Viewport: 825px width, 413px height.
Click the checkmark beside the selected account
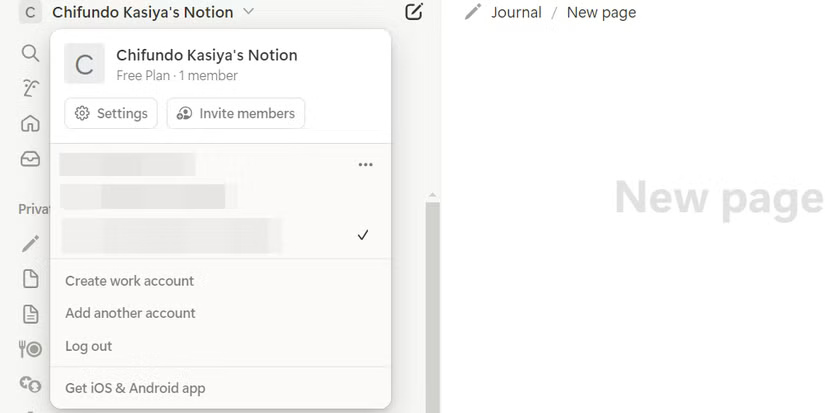pos(363,235)
